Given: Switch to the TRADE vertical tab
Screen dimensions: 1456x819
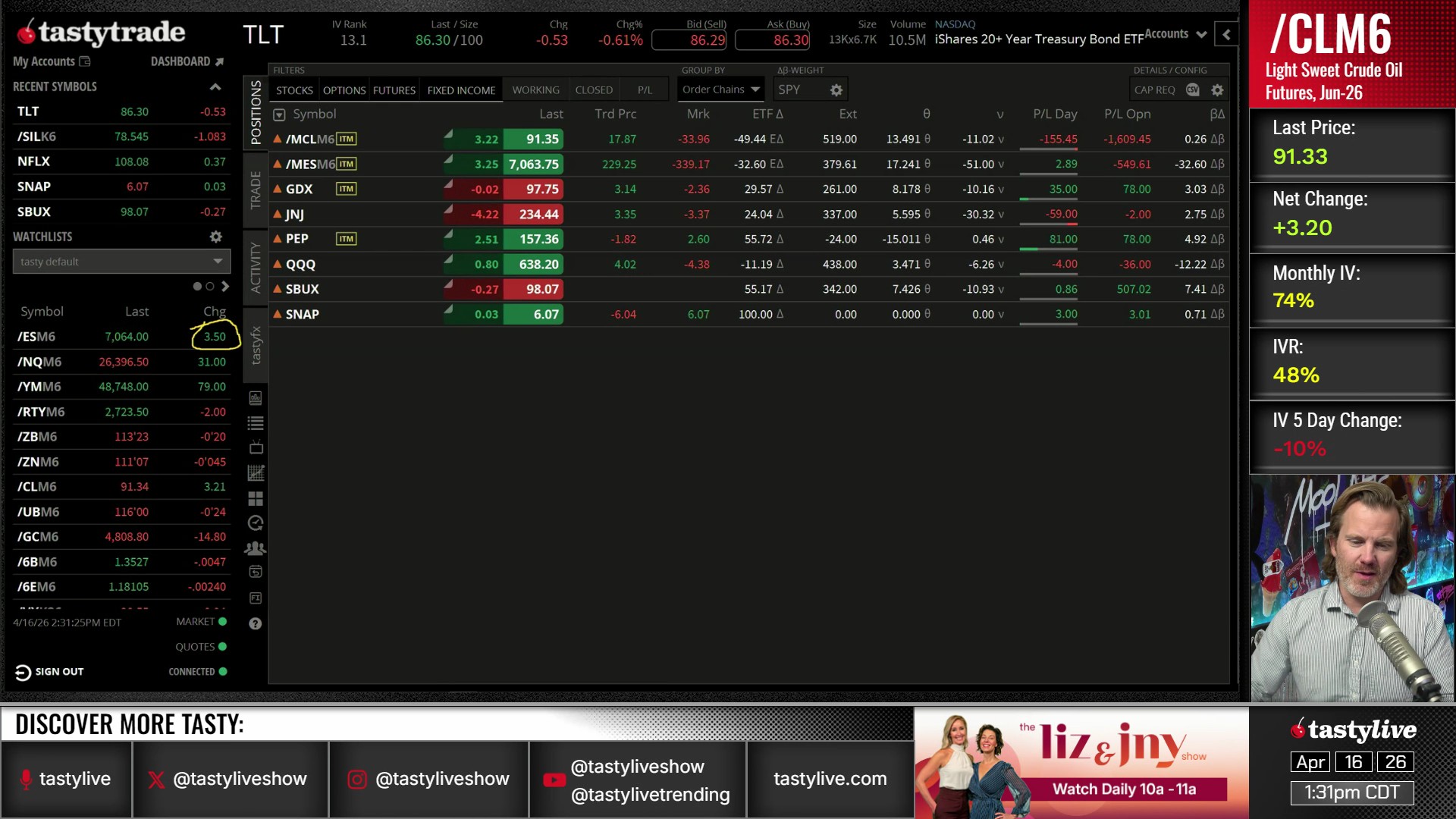Looking at the screenshot, I should (x=256, y=190).
